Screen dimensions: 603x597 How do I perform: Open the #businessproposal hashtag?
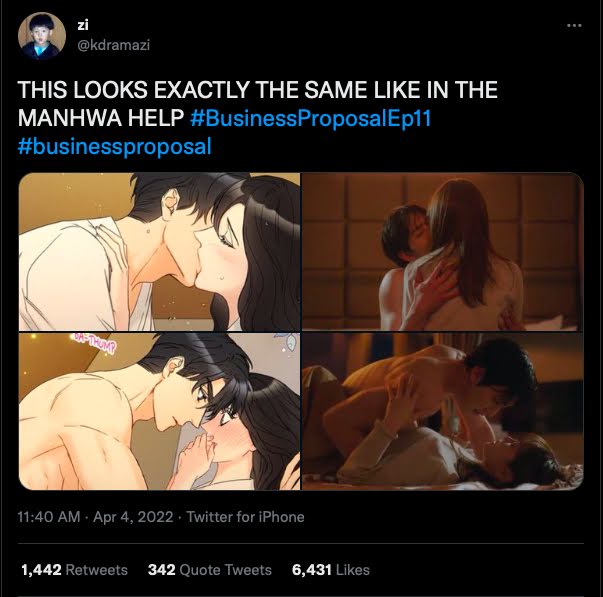click(x=115, y=147)
